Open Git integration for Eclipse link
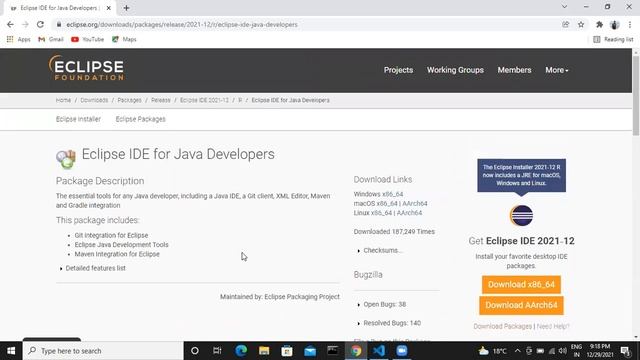This screenshot has width=640, height=360. 111,235
